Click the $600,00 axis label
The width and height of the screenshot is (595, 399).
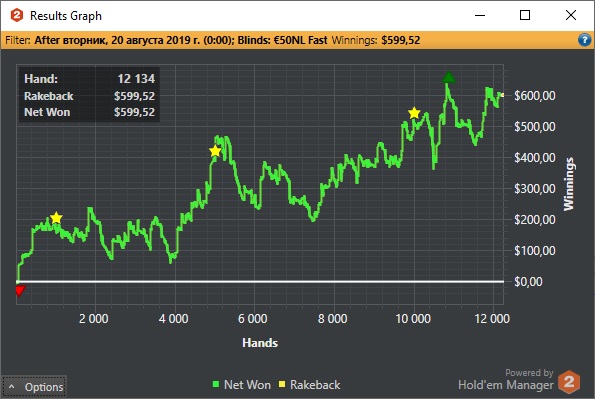(x=535, y=96)
